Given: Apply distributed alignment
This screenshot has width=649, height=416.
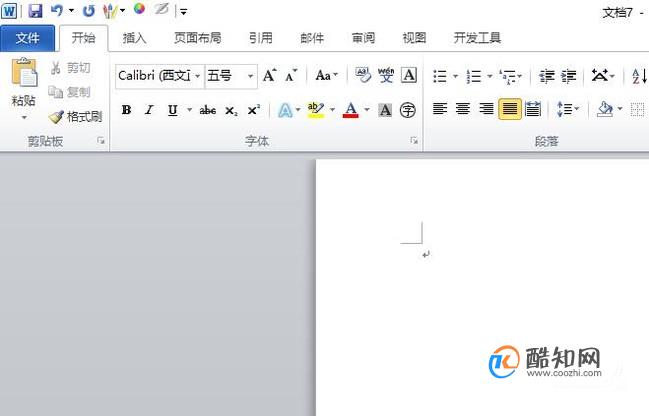Looking at the screenshot, I should coord(533,109).
